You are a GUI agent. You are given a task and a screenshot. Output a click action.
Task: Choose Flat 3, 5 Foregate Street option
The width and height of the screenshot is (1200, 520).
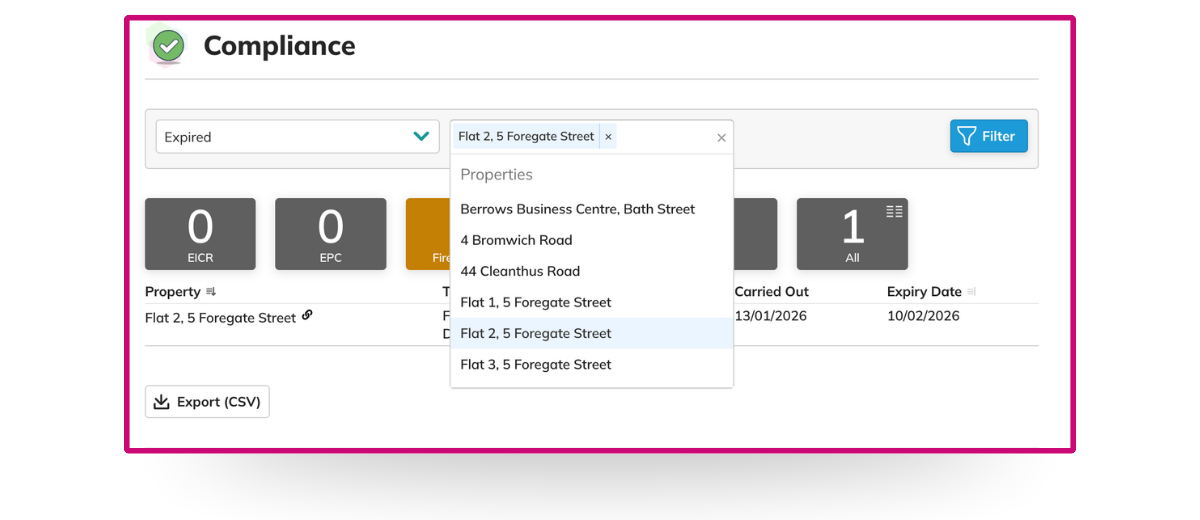(x=535, y=364)
